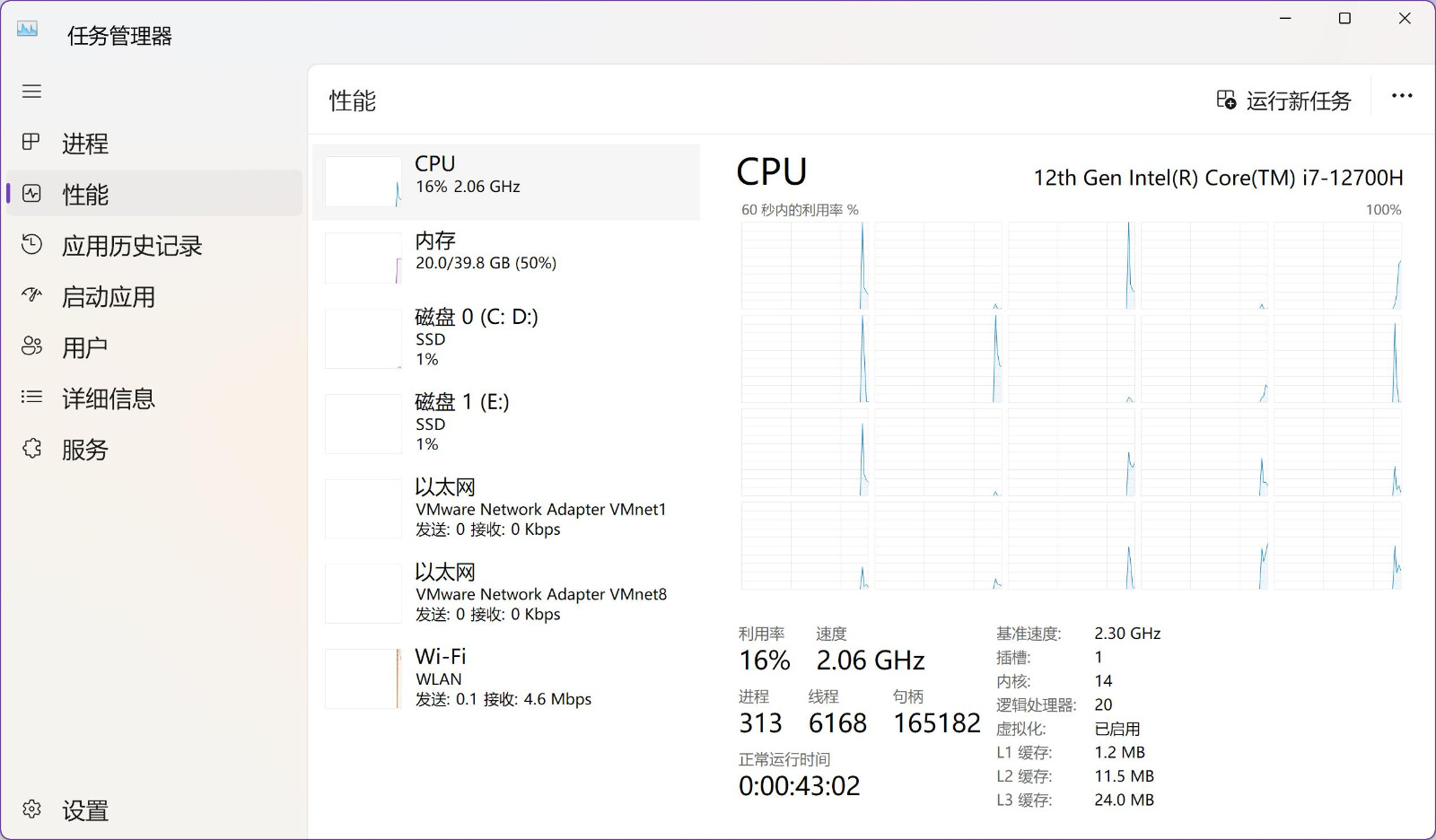Click the Task Manager app icon in title bar

click(28, 29)
